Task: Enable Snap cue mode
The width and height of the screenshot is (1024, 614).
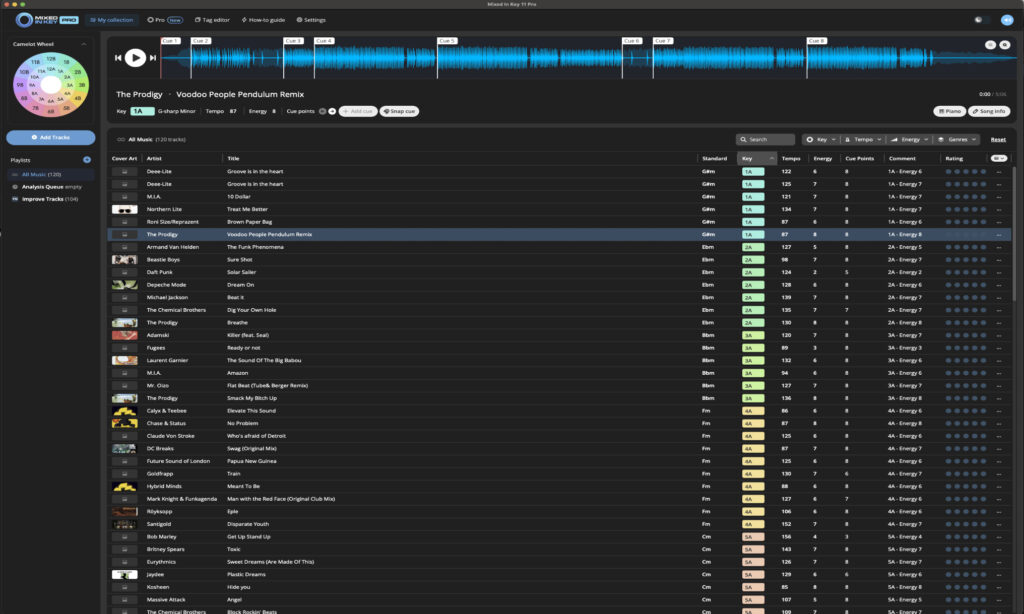Action: click(x=400, y=111)
